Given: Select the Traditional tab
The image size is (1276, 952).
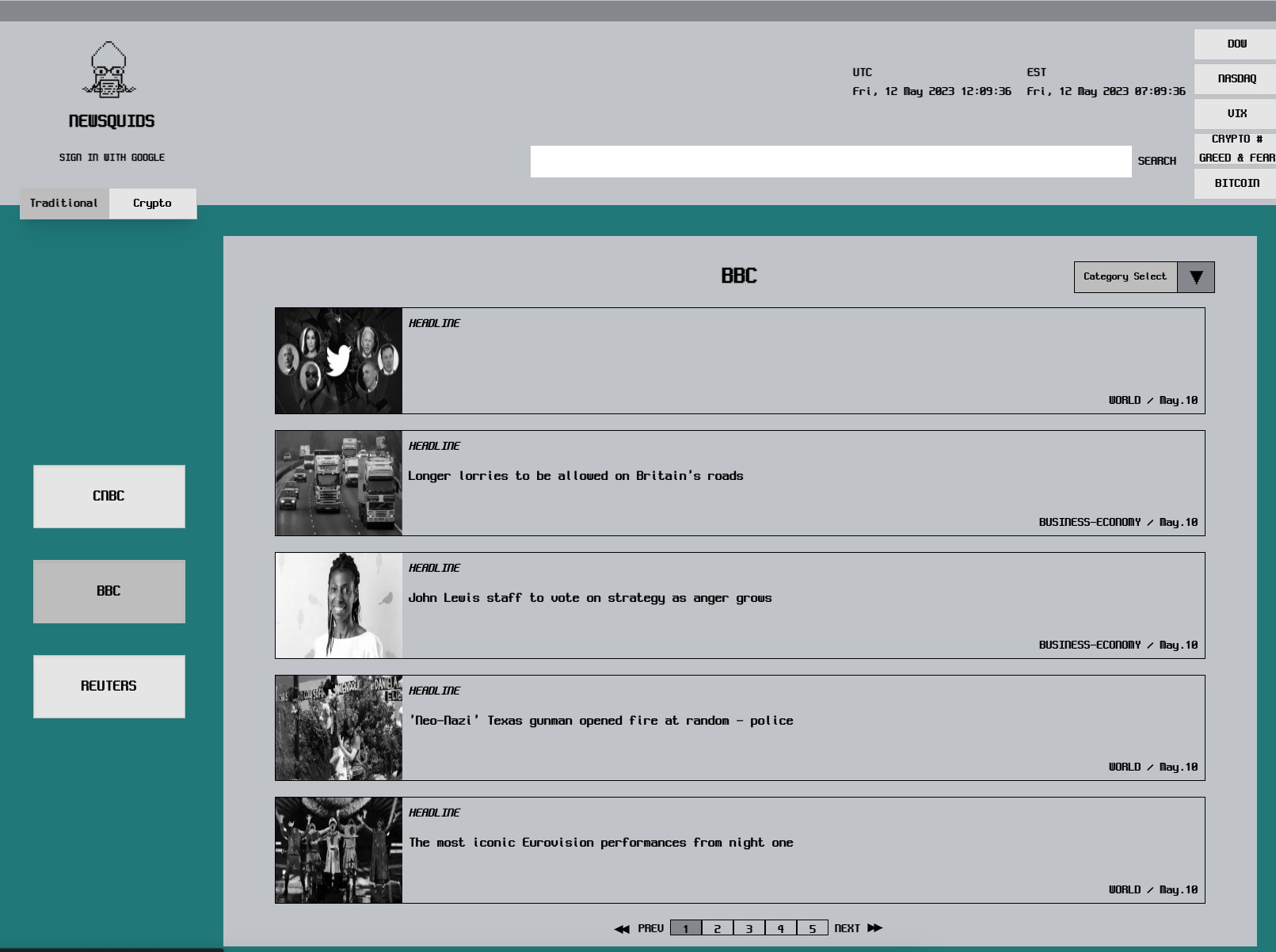Looking at the screenshot, I should pyautogui.click(x=64, y=203).
